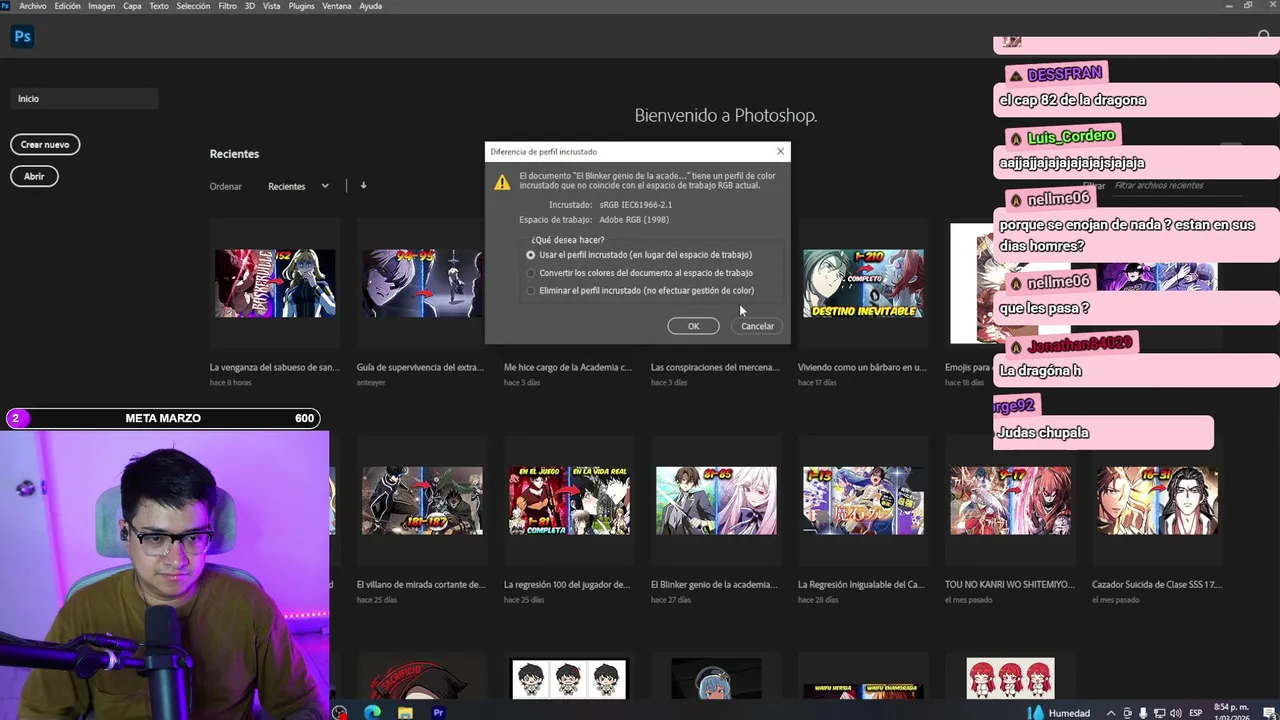Open the Edición menu
This screenshot has height=720, width=1280.
point(67,6)
